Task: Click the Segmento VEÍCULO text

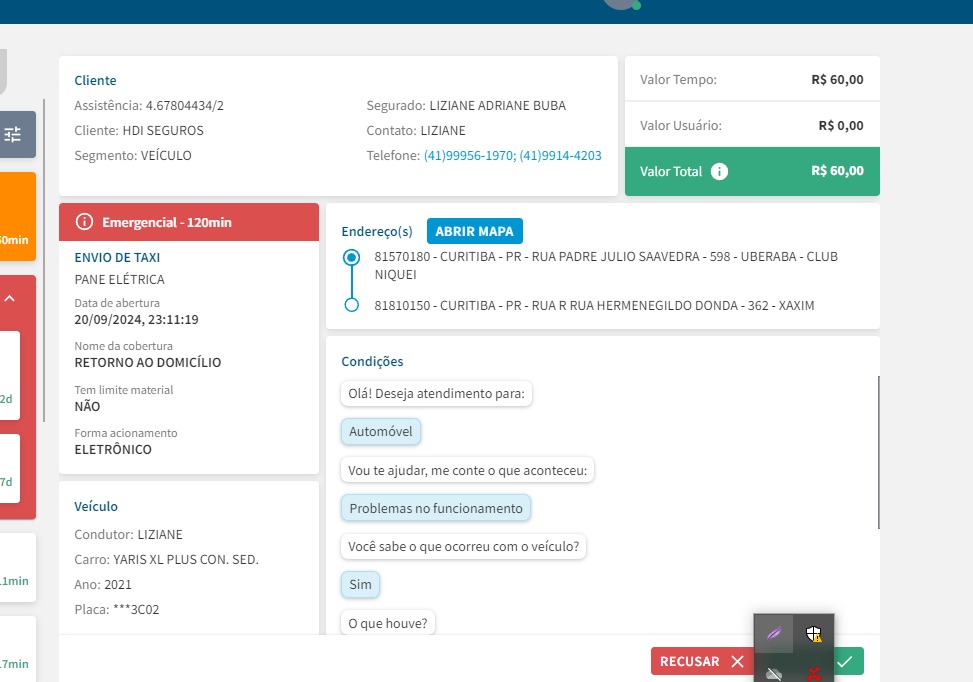Action: 133,156
